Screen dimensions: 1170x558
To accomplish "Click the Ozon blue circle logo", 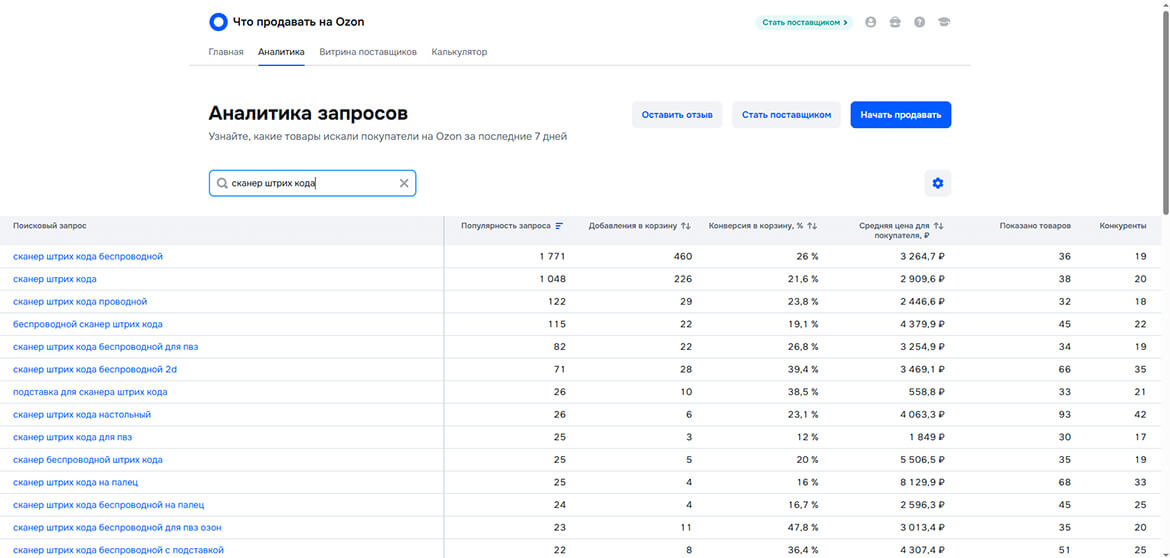I will coord(218,22).
